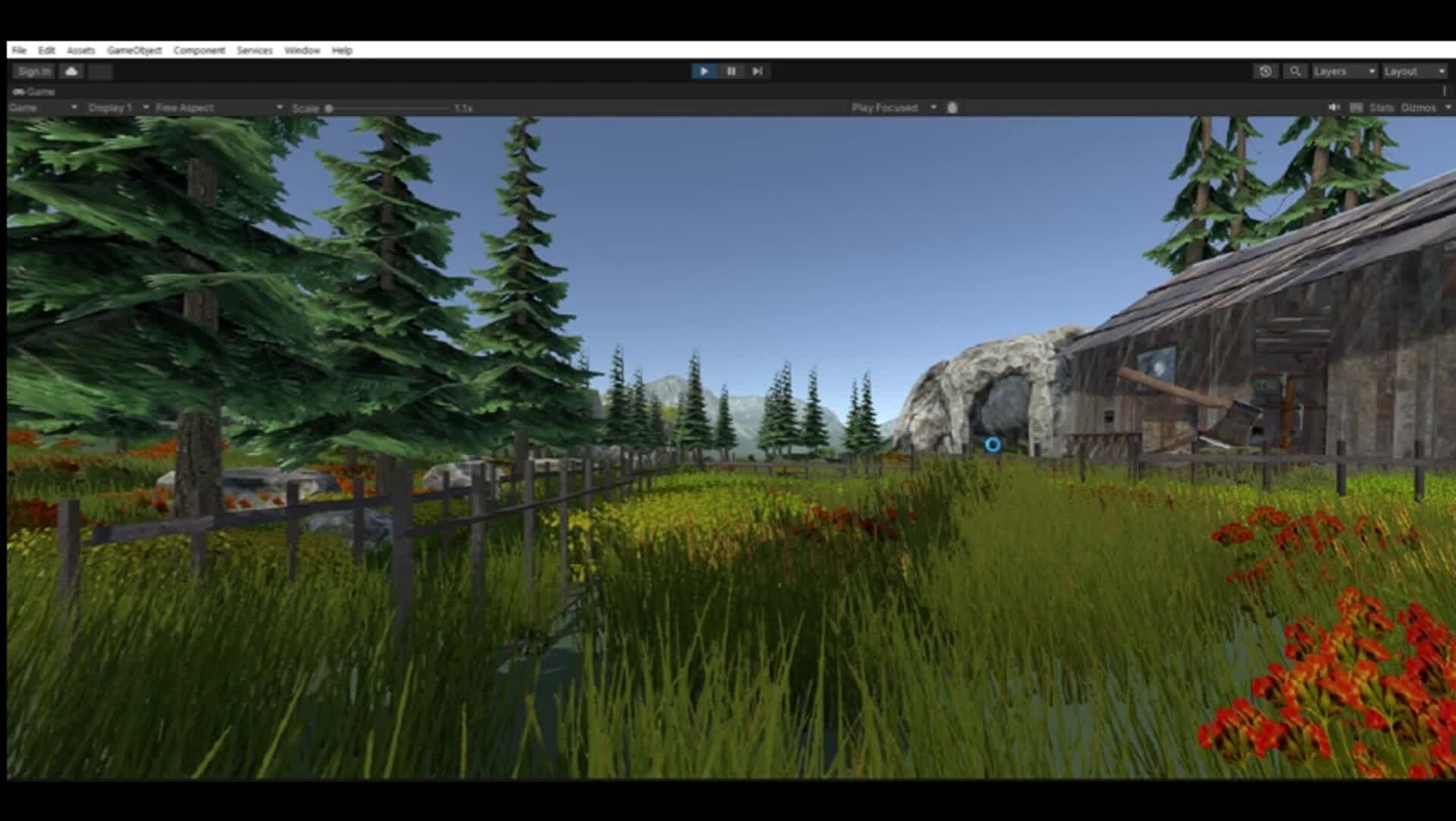Open the undo history clock icon

coord(1265,71)
